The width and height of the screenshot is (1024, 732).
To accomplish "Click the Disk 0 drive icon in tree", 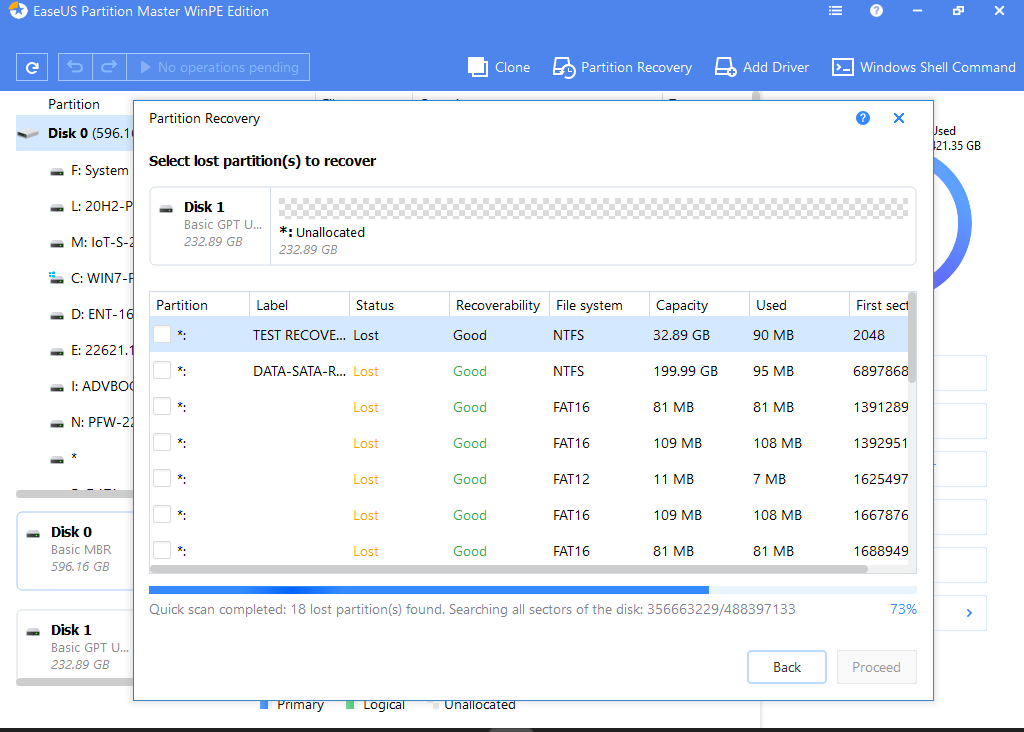I will [x=28, y=134].
